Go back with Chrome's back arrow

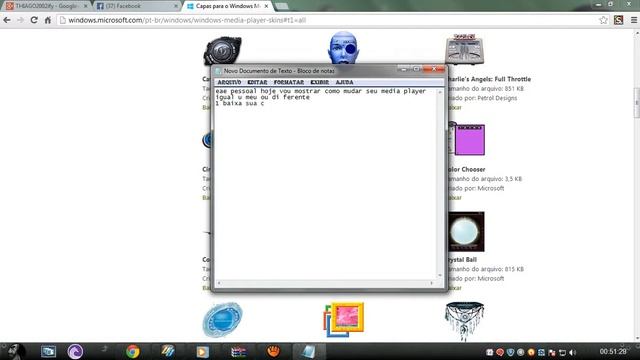[7, 20]
